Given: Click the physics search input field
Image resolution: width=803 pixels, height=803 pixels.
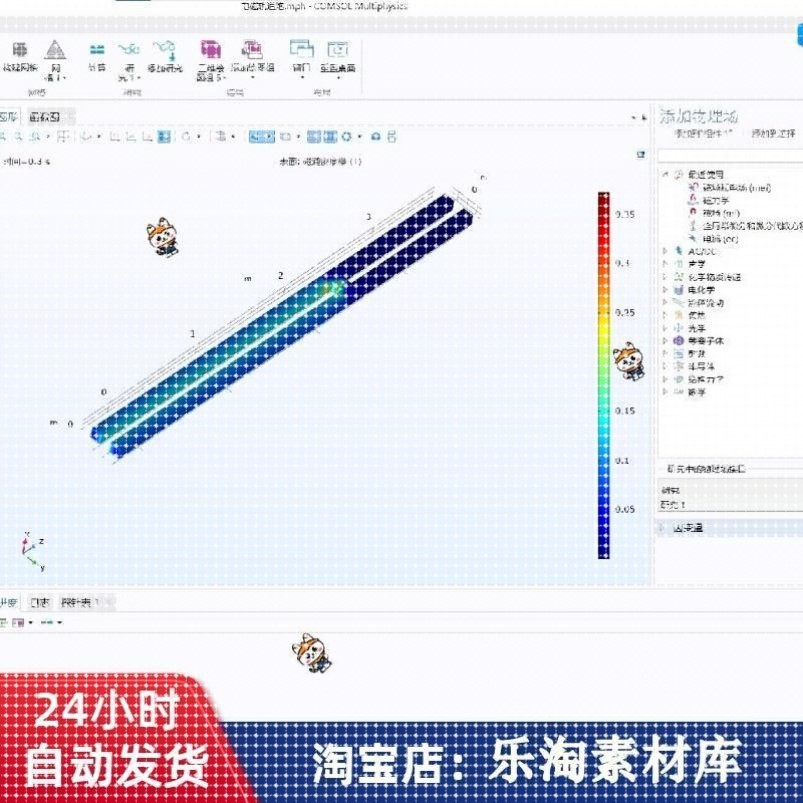Looking at the screenshot, I should click(730, 155).
